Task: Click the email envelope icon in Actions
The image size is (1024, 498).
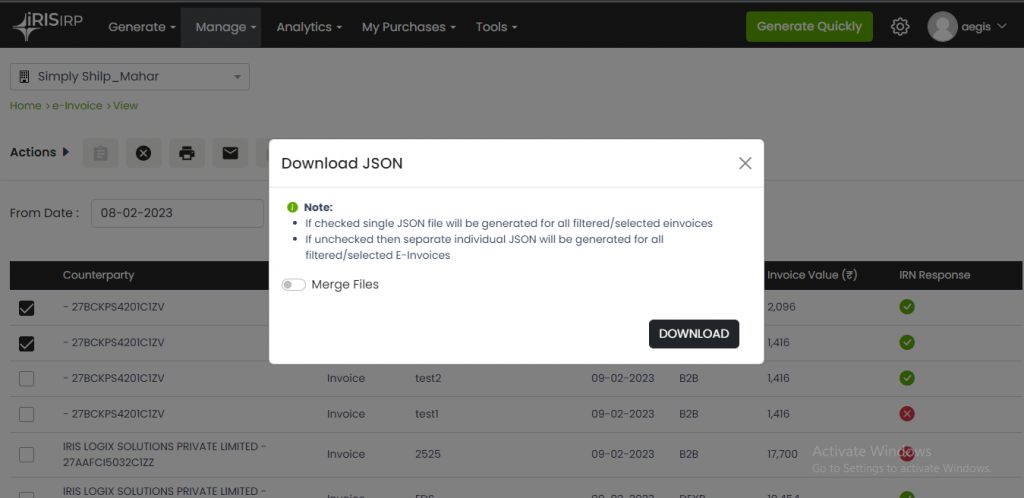Action: tap(230, 153)
